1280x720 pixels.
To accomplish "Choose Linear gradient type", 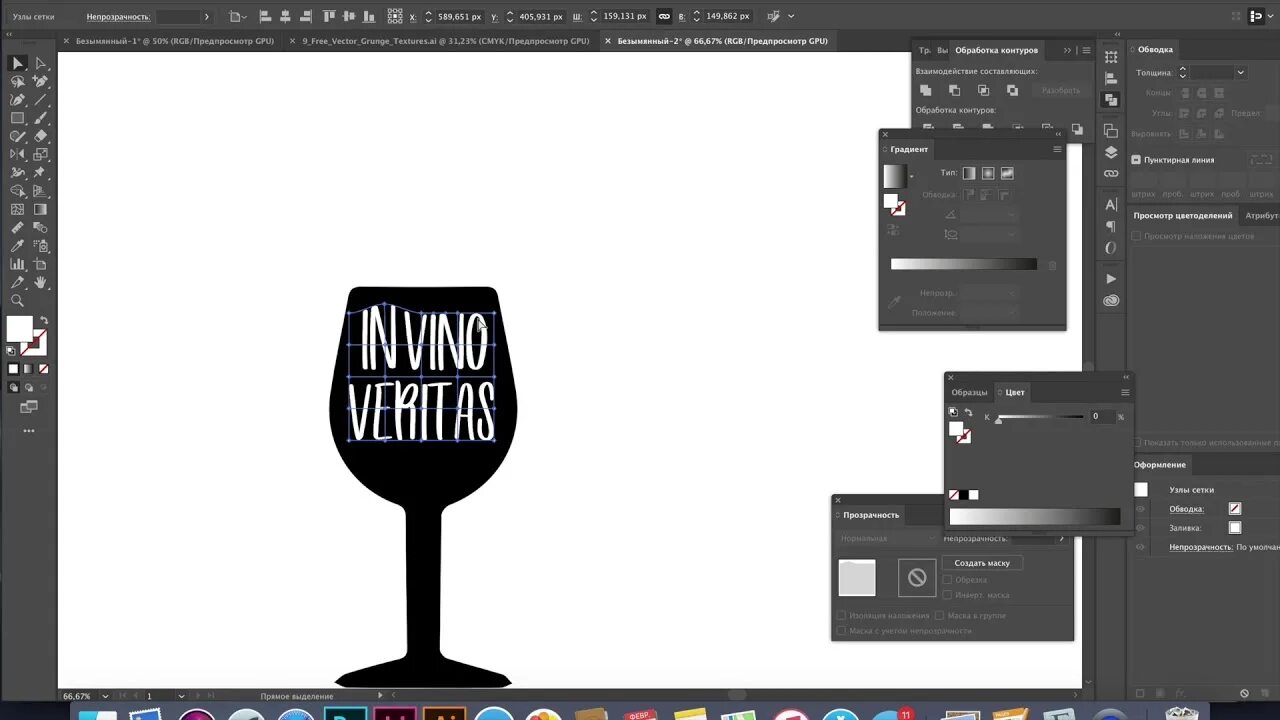I will 969,173.
